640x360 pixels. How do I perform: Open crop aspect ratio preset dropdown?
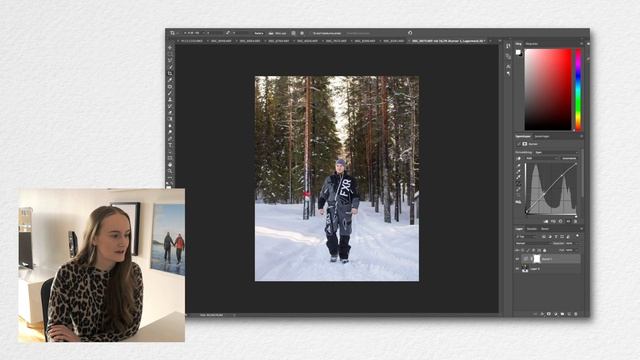[194, 33]
